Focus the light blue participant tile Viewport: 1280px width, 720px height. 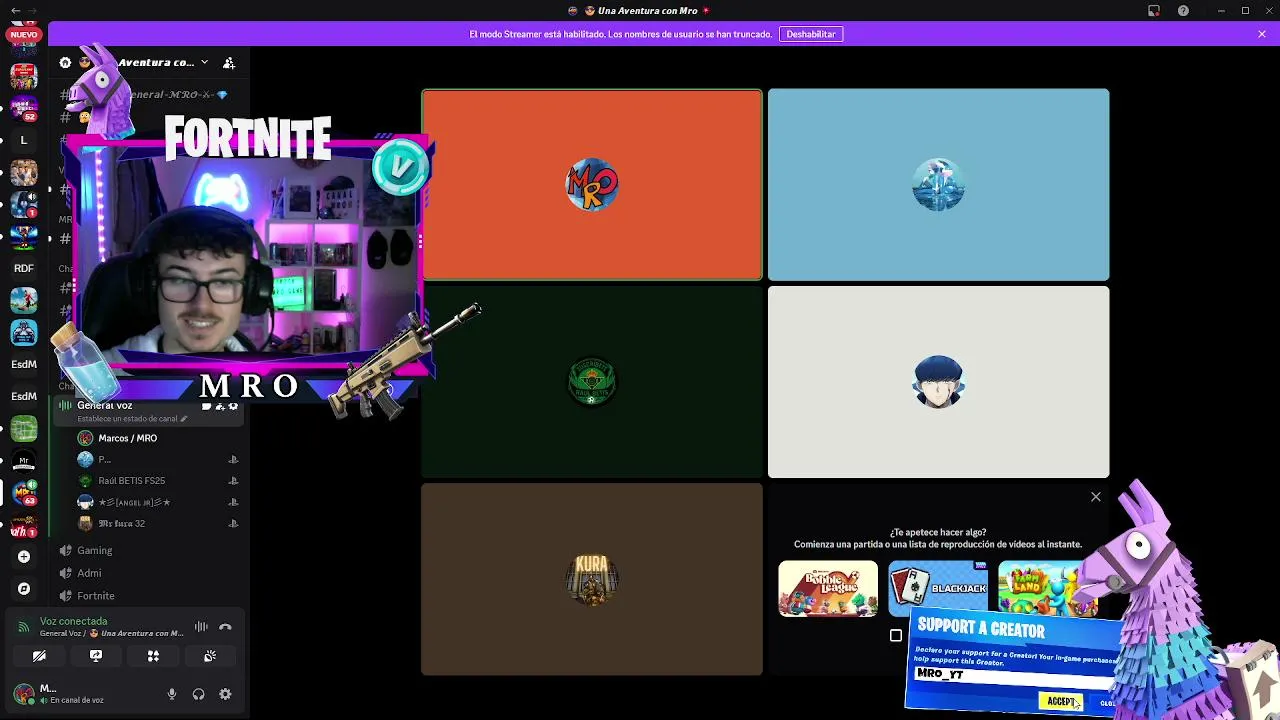click(x=938, y=185)
